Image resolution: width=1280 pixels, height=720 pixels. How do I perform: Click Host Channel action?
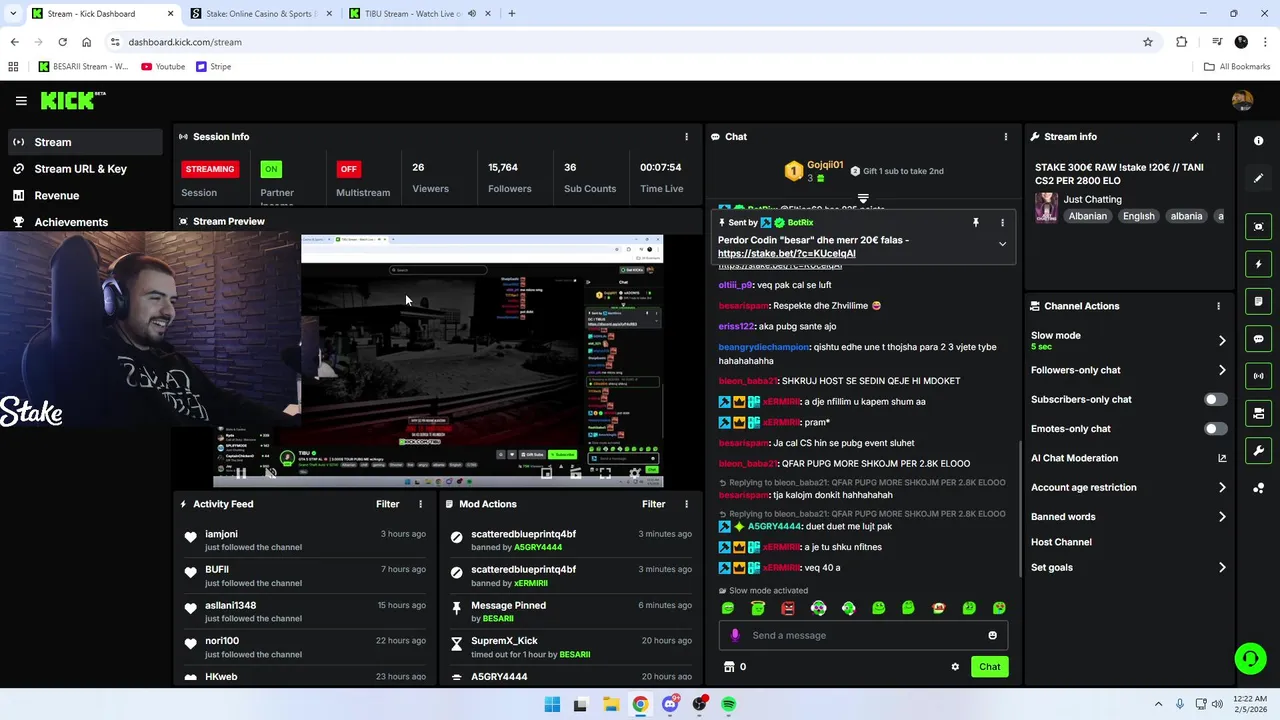[x=1061, y=542]
